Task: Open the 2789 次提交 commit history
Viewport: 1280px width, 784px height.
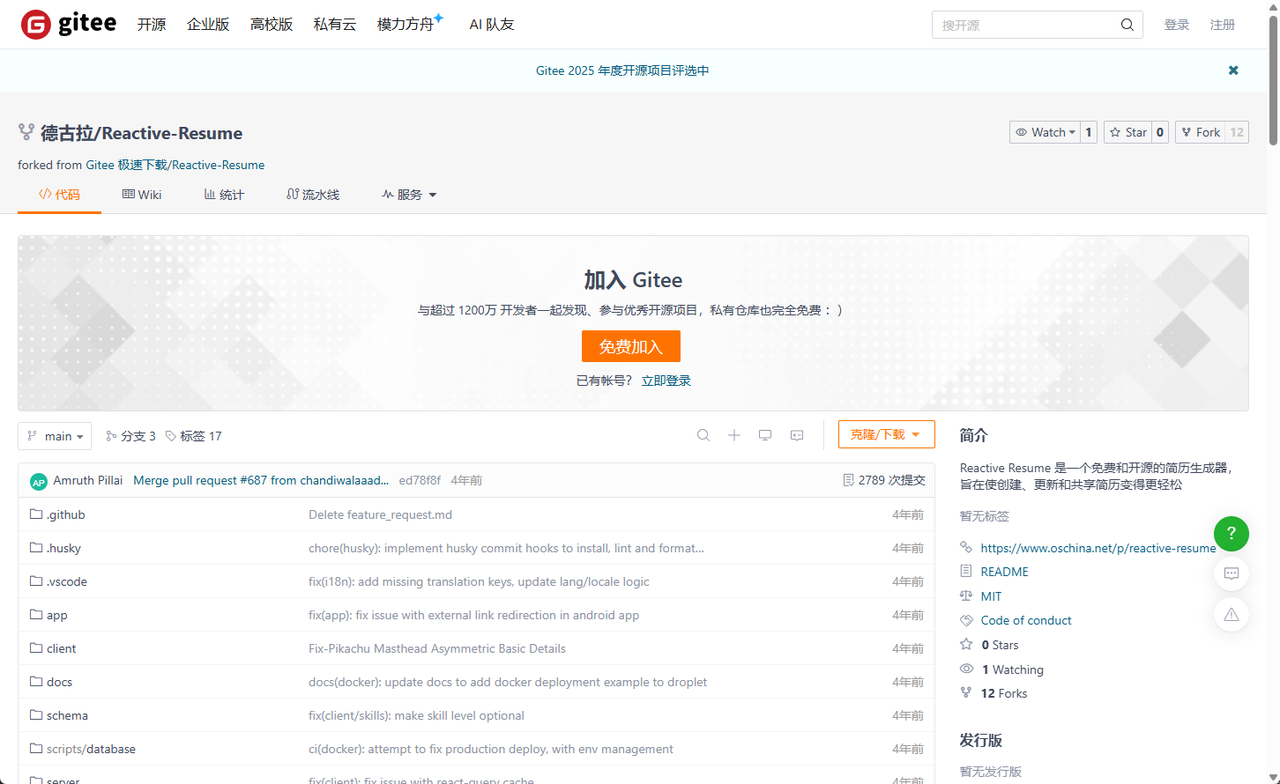Action: point(884,480)
